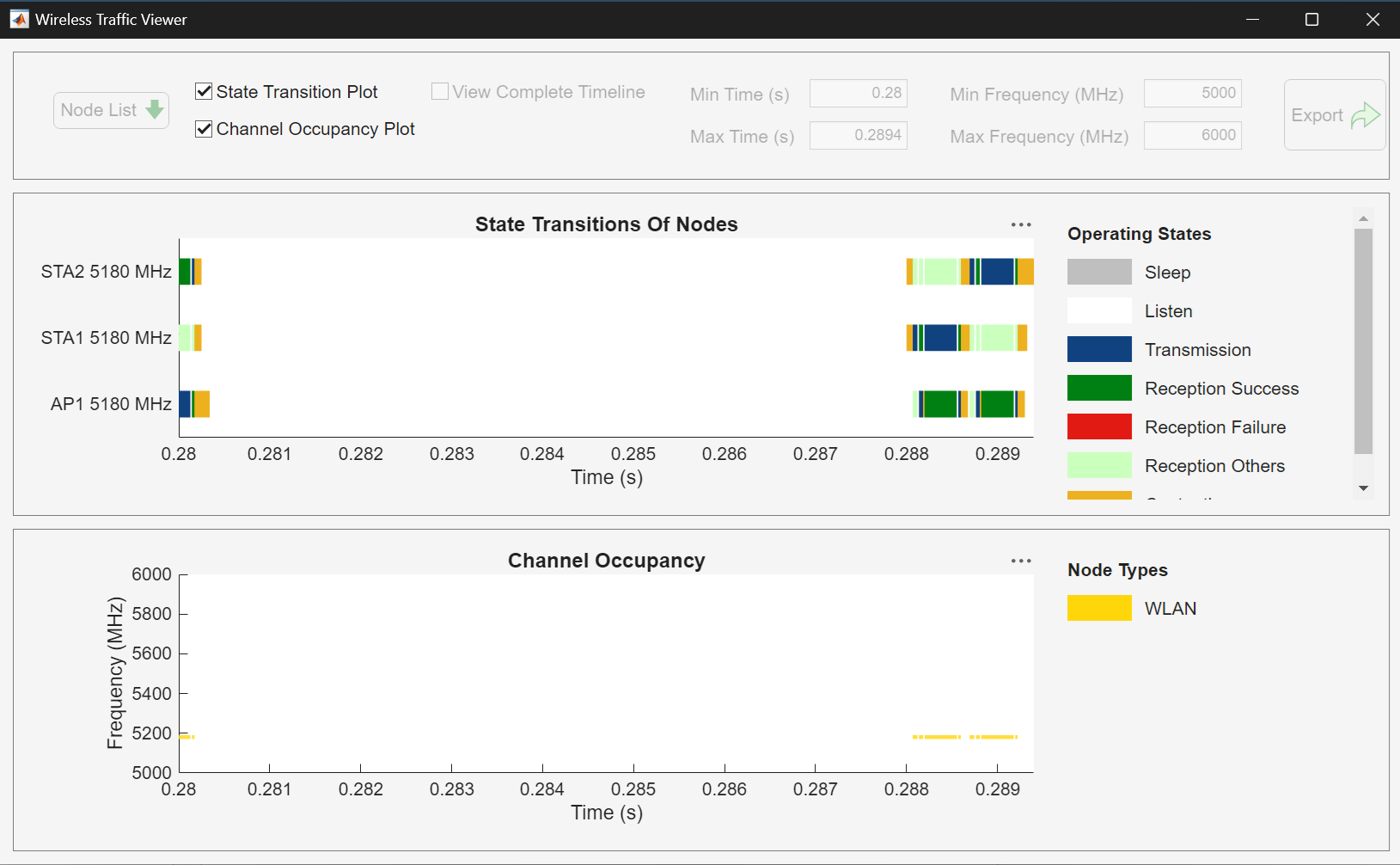Focus the Max Frequency input box
Image resolution: width=1400 pixels, height=865 pixels.
[1192, 135]
